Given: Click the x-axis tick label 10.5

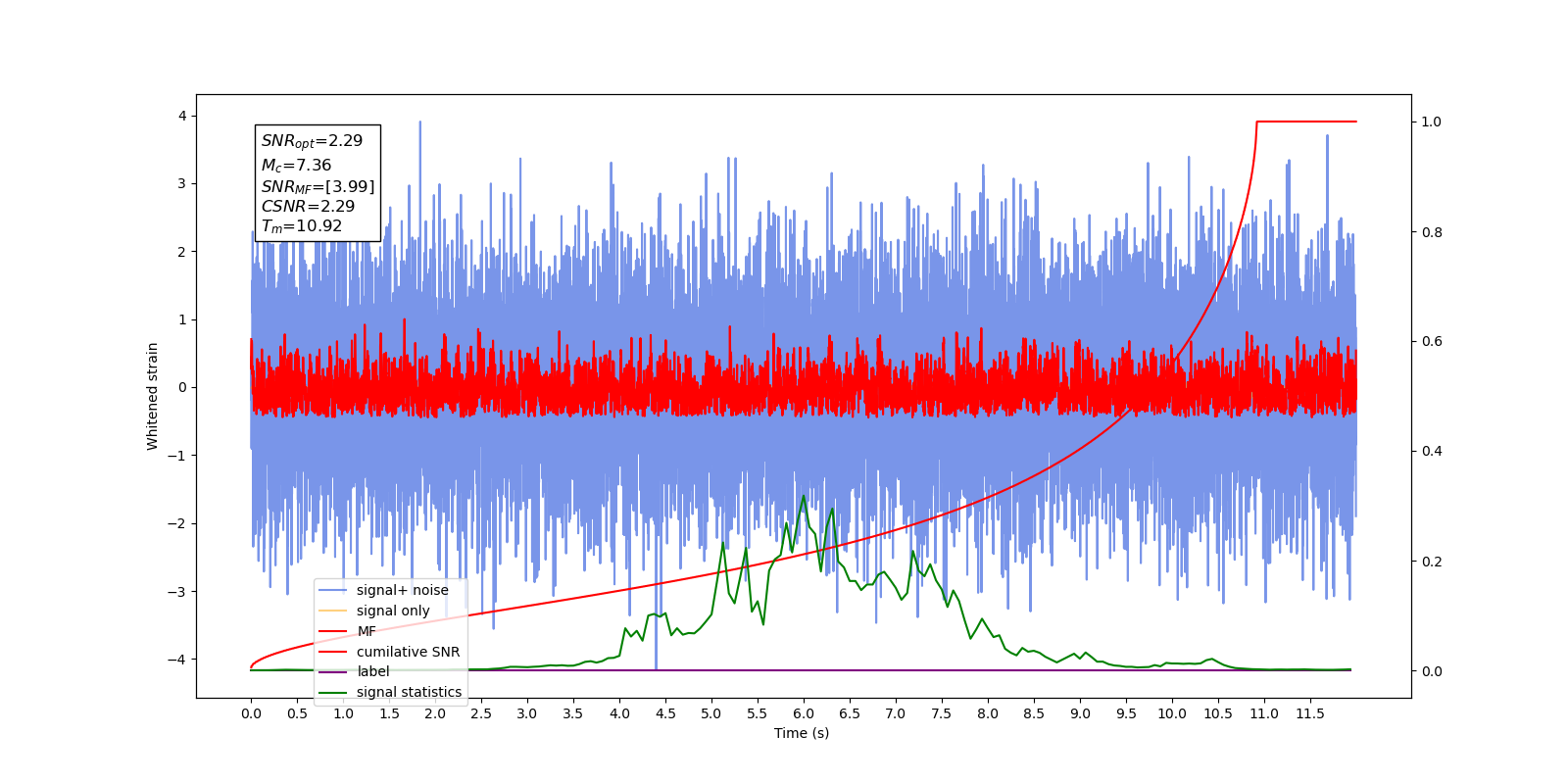Looking at the screenshot, I should coord(1218,713).
